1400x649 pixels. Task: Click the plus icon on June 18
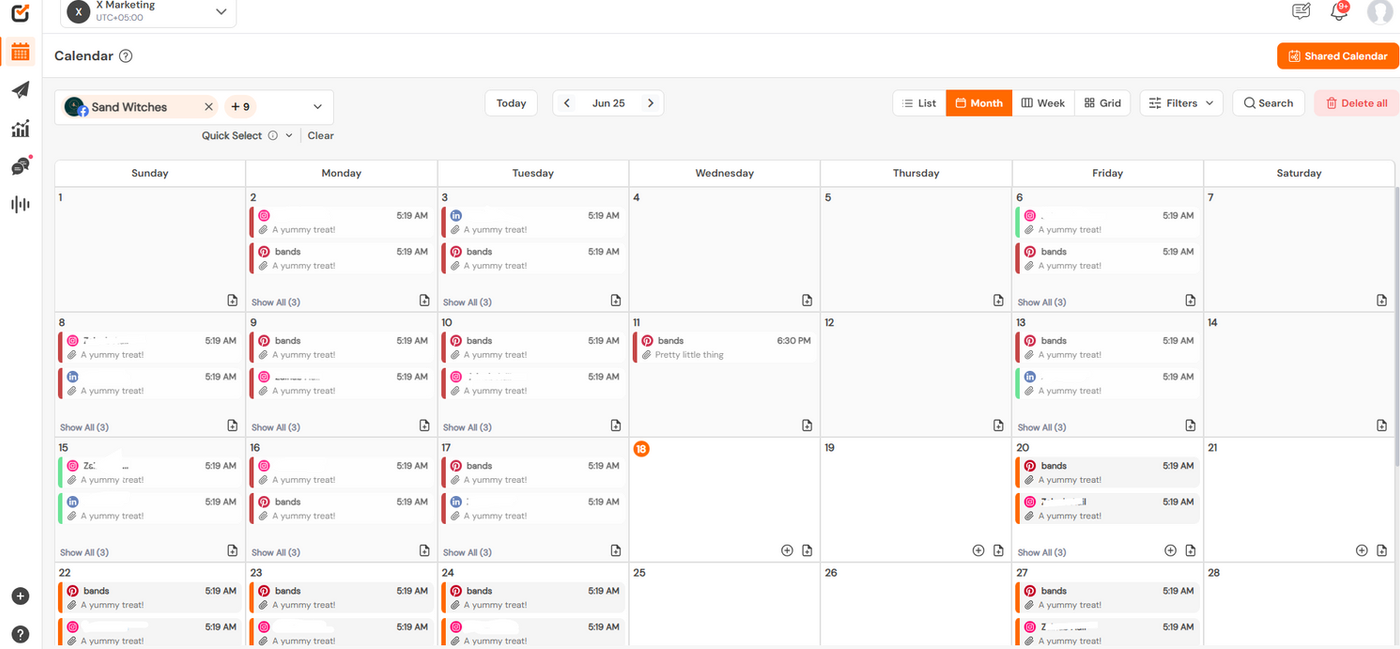787,550
